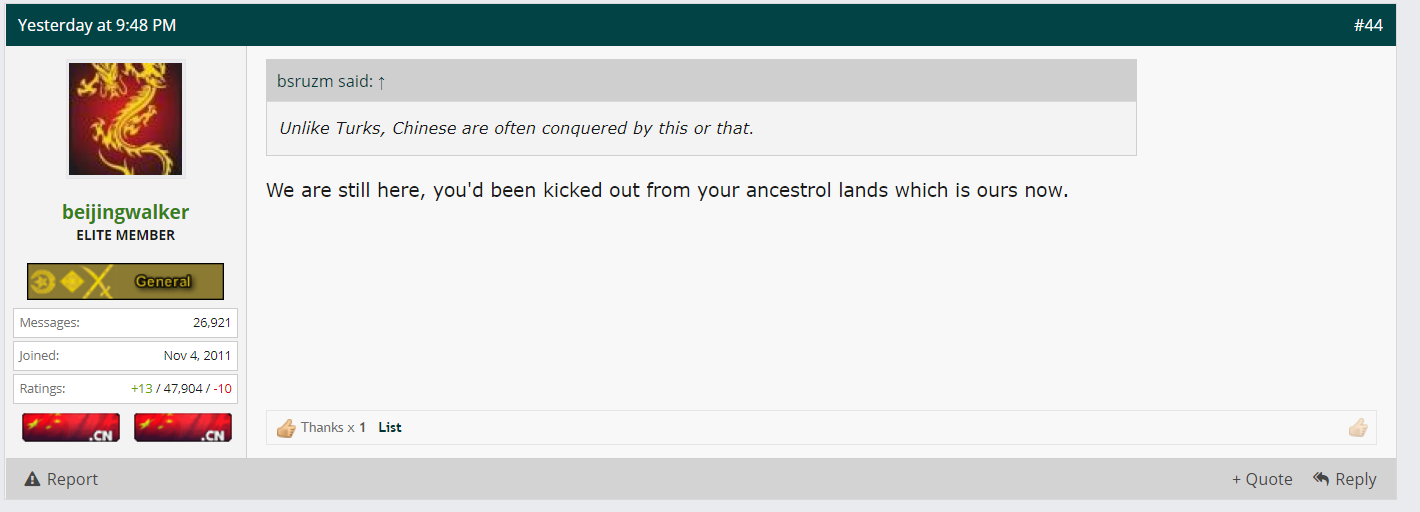Image resolution: width=1420 pixels, height=512 pixels.
Task: Click the Reply arrow icon
Action: tap(1321, 479)
